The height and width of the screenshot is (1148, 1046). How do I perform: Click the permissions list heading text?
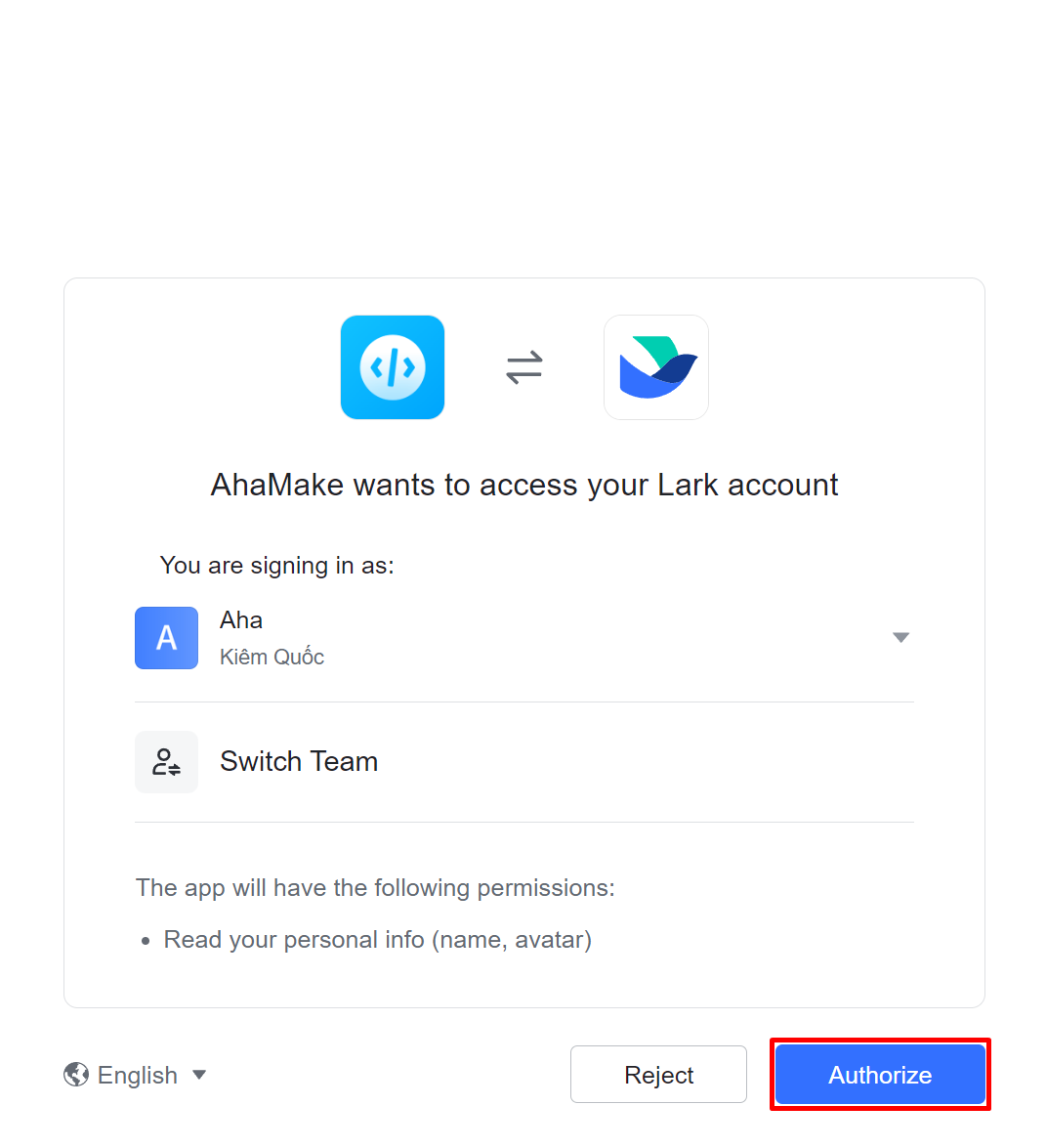click(x=375, y=887)
